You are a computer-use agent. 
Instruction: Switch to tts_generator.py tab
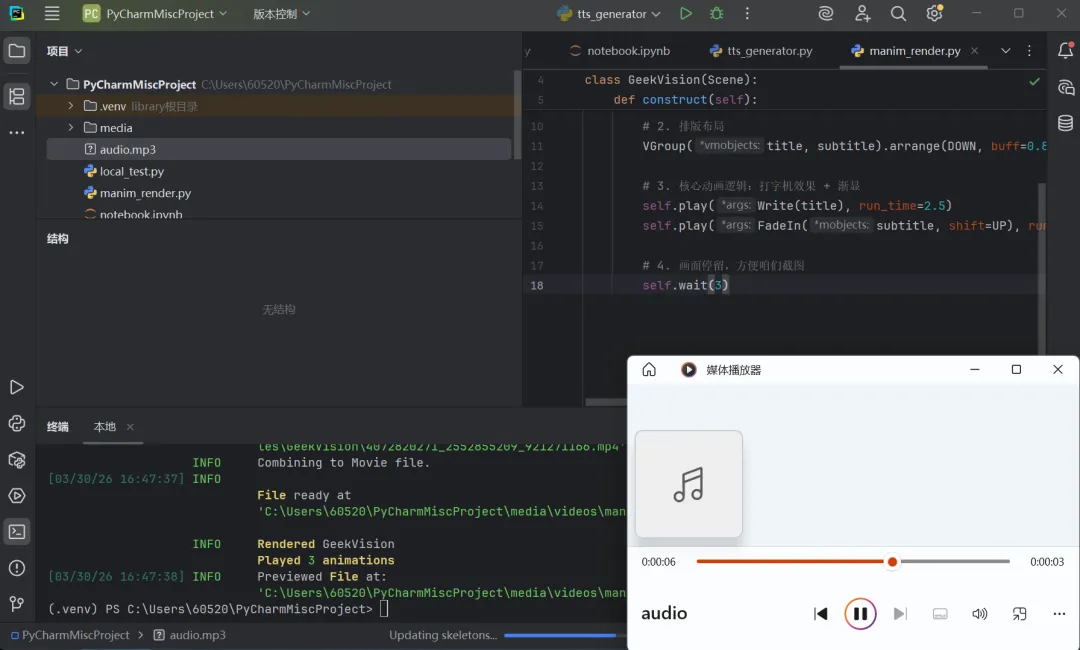(761, 50)
